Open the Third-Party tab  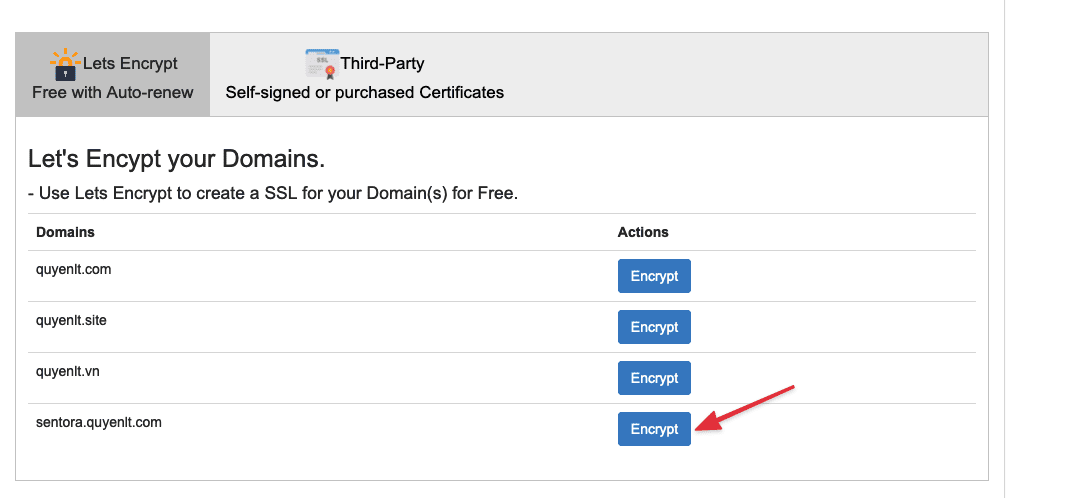[364, 76]
